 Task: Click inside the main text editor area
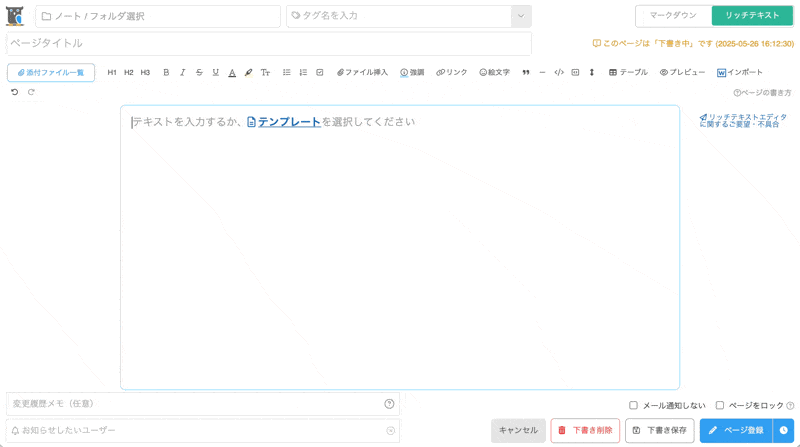tap(400, 247)
